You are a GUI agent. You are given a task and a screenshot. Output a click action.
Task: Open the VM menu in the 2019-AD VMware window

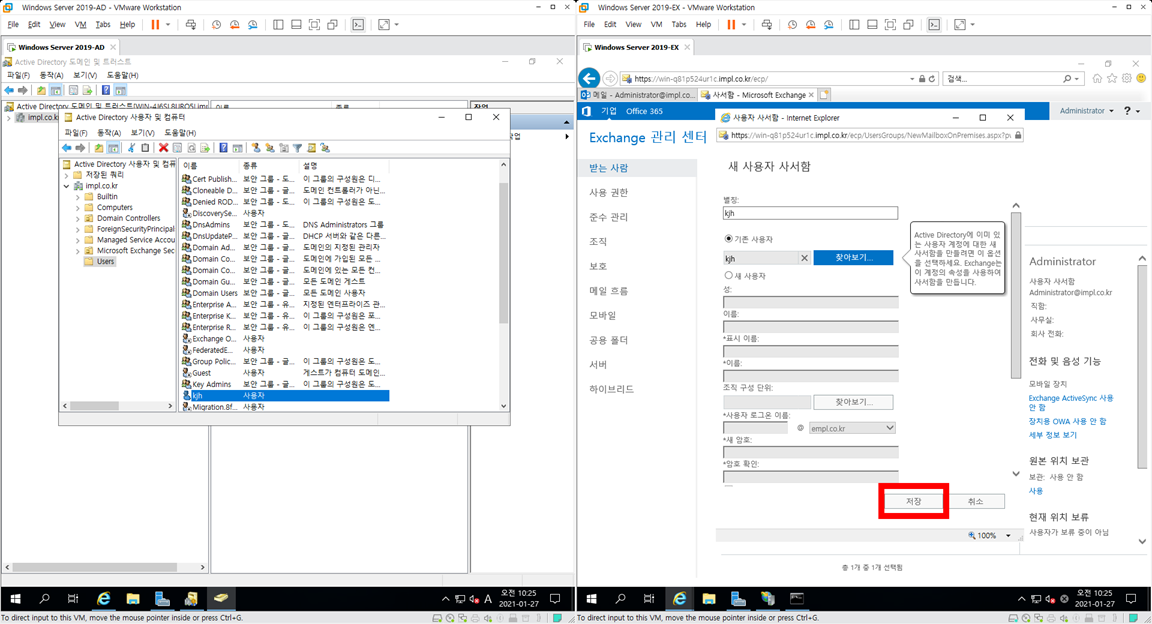tap(80, 24)
